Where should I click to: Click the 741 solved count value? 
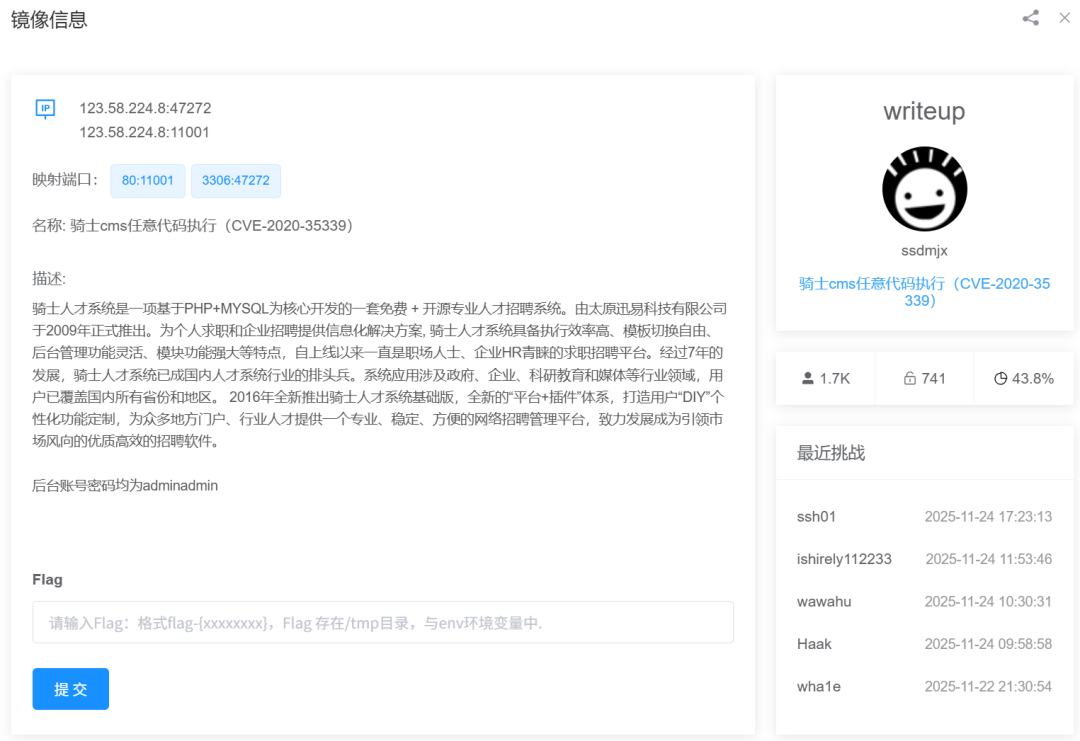point(933,379)
